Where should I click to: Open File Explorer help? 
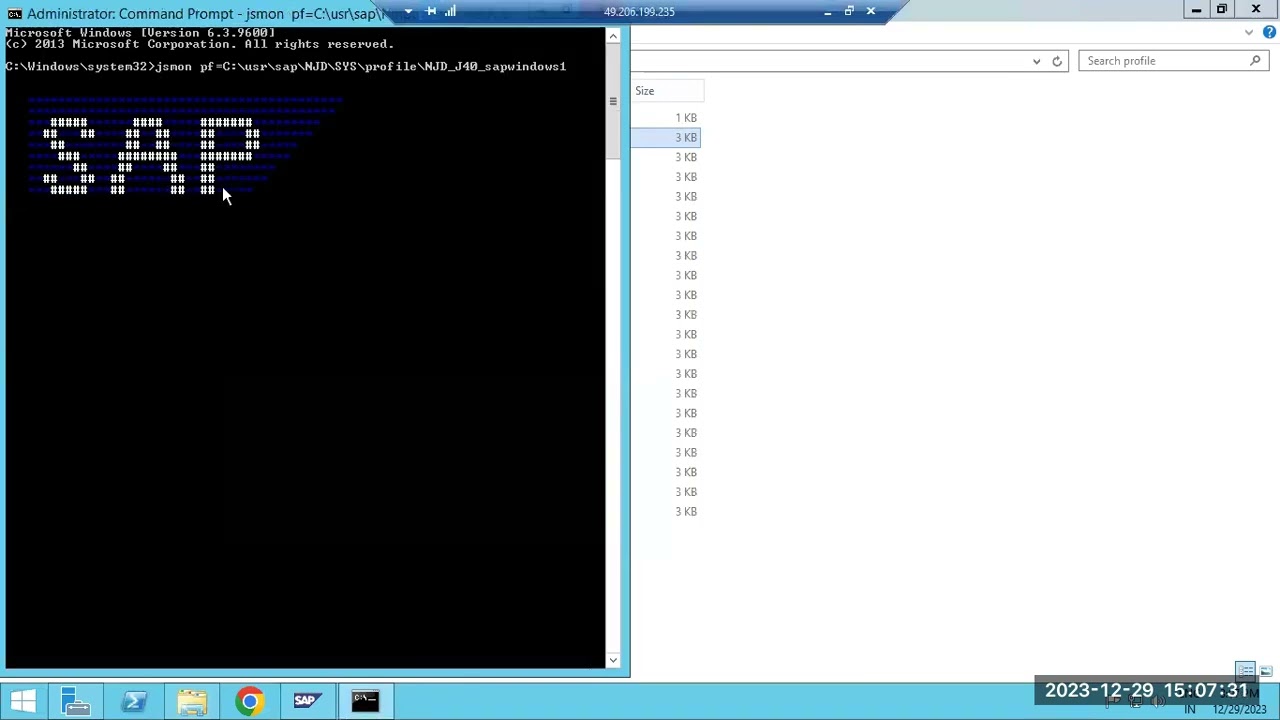point(1269,32)
